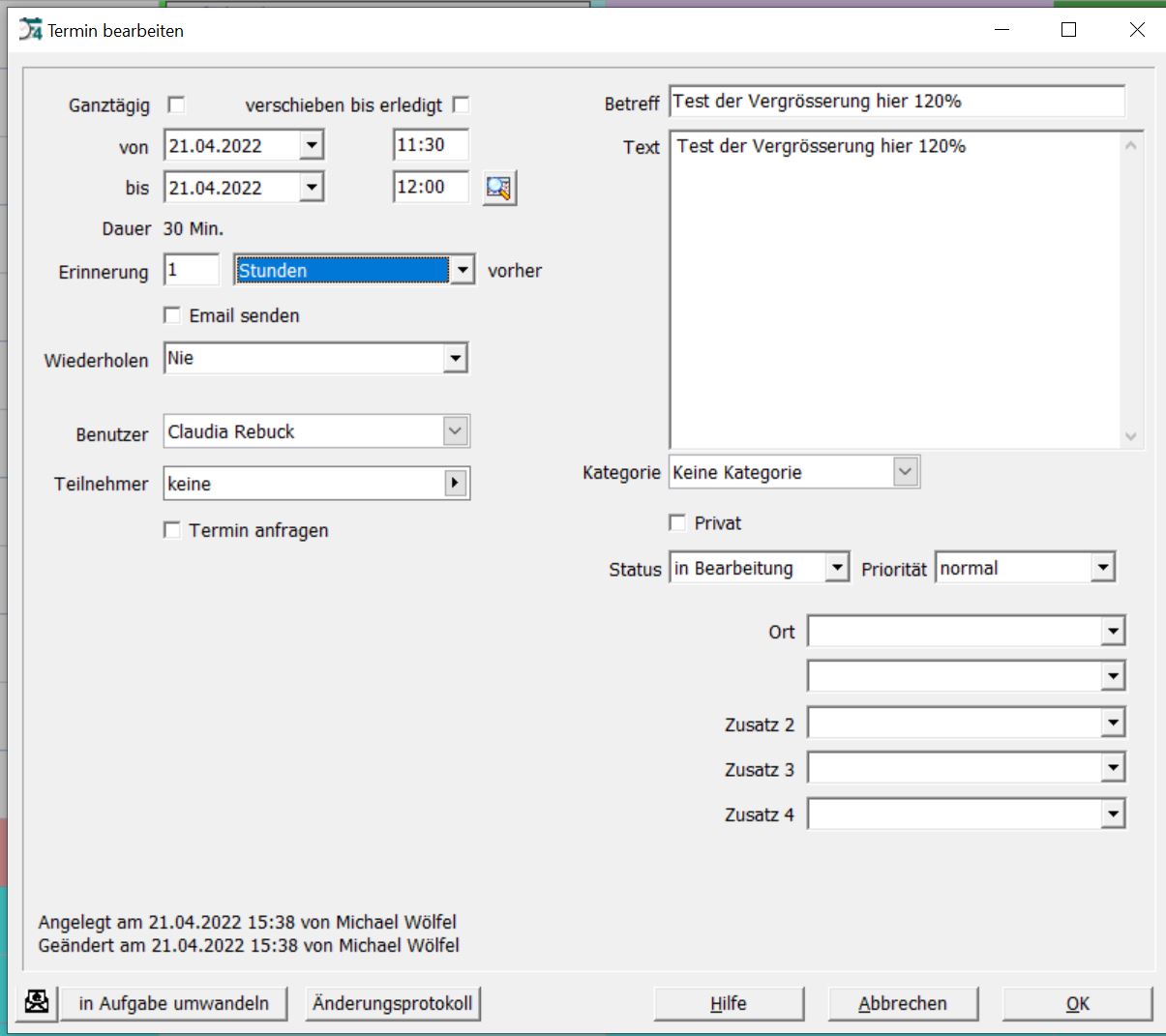Screen dimensions: 1166x1036
Task: Open the 'von' date dropdown
Action: [311, 146]
